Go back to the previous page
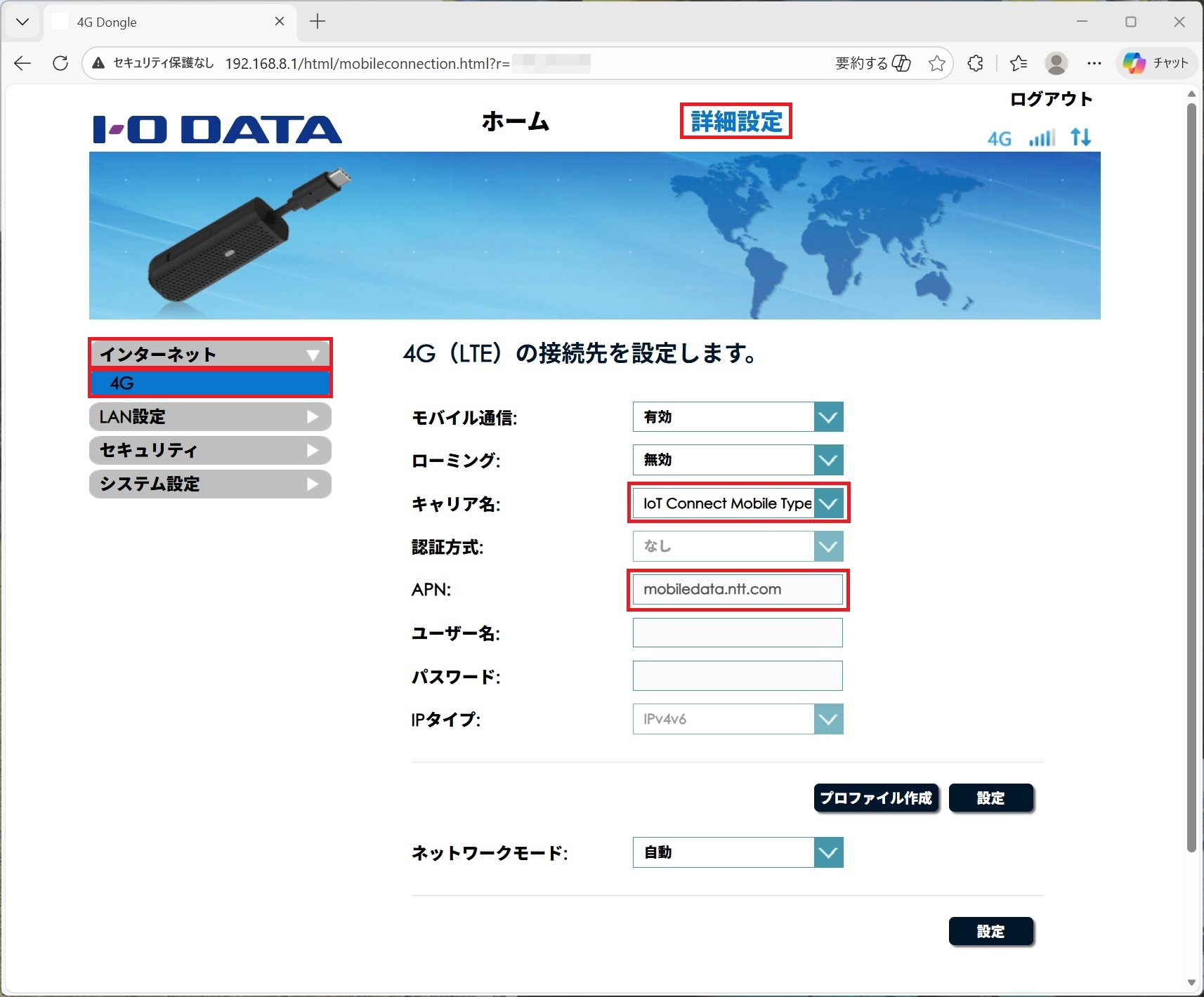 pos(22,63)
